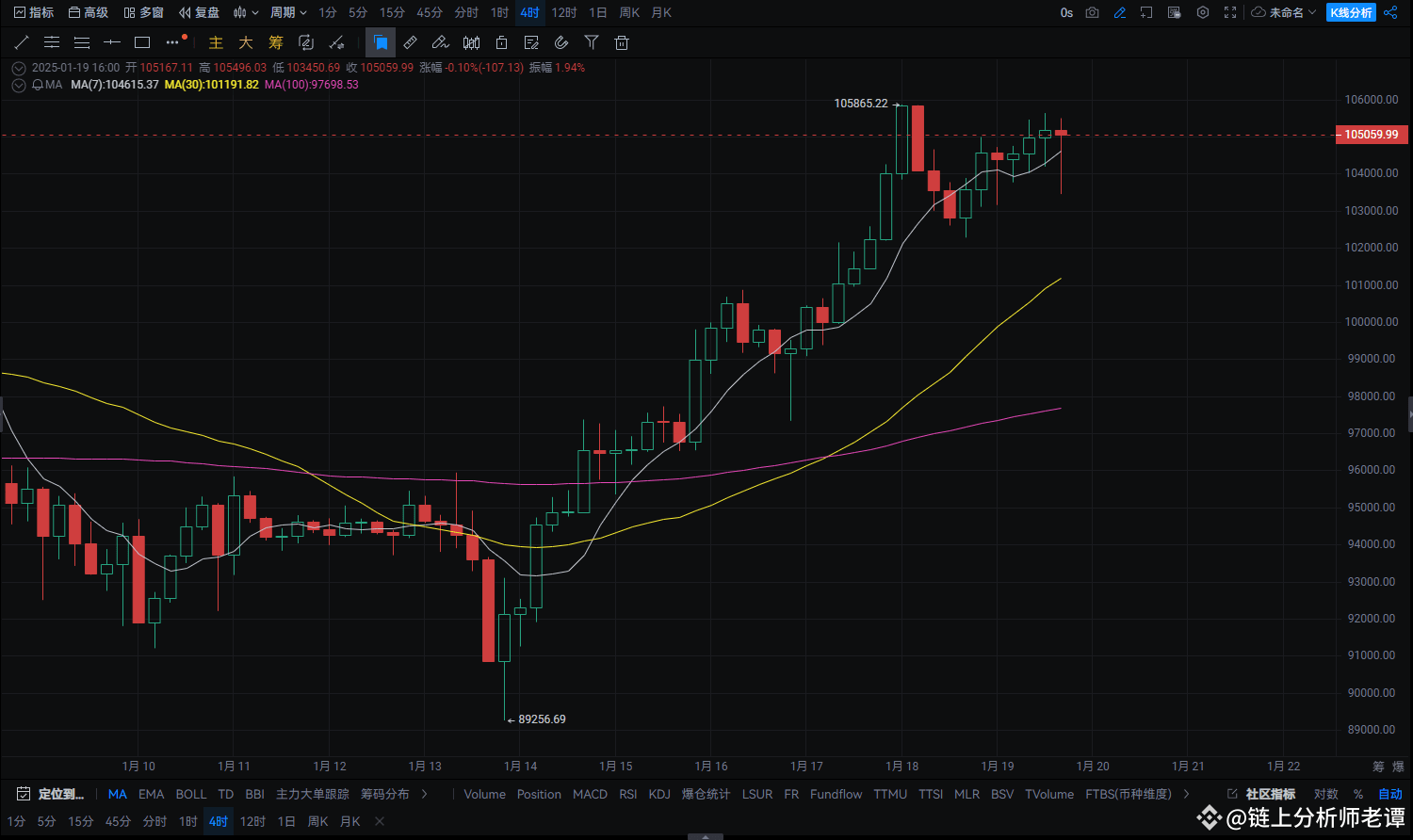The width and height of the screenshot is (1413, 840).
Task: Toggle 自动 auto scaling mode
Action: coord(1390,794)
